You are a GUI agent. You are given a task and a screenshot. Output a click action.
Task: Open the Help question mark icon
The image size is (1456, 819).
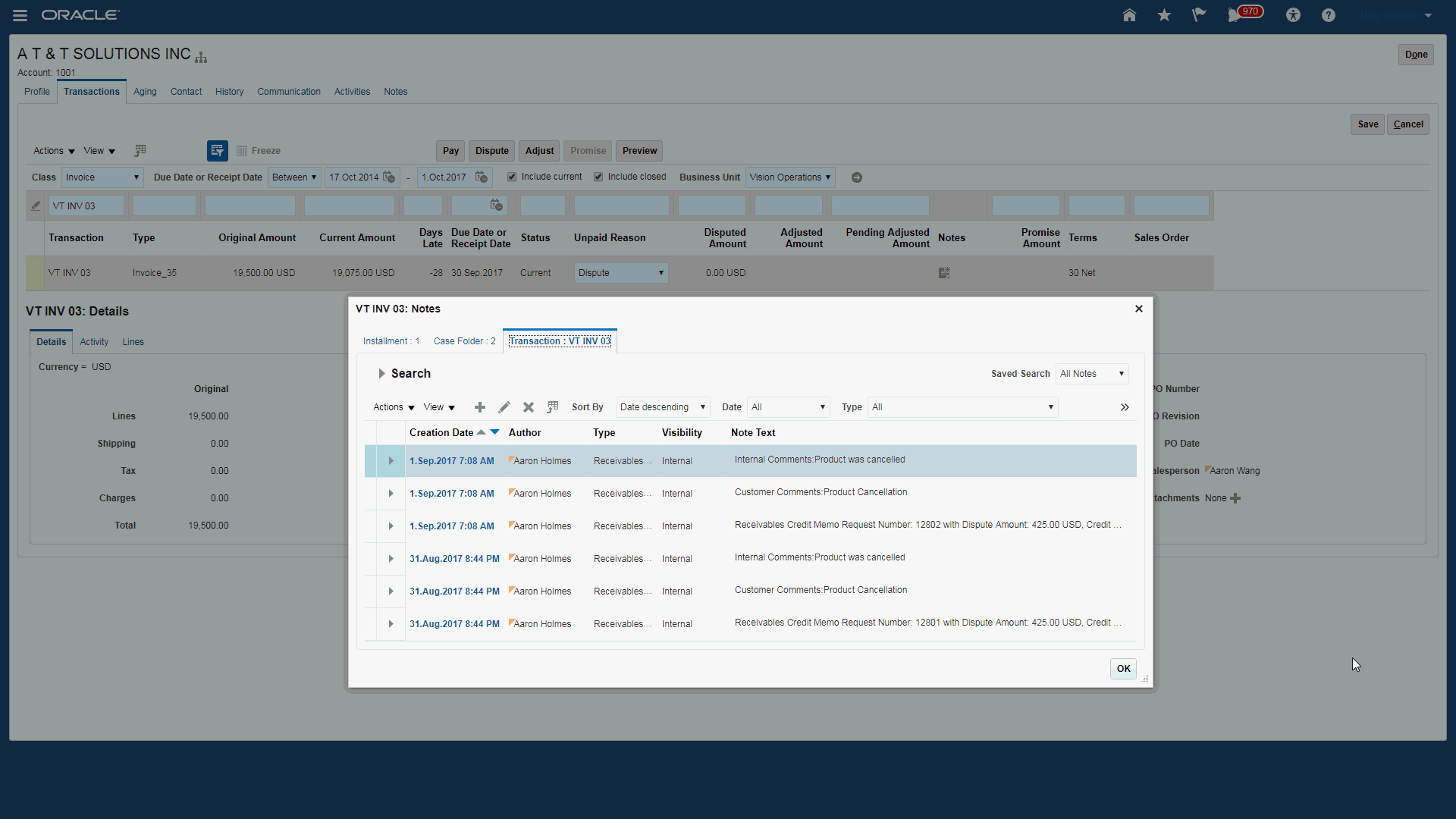tap(1328, 15)
